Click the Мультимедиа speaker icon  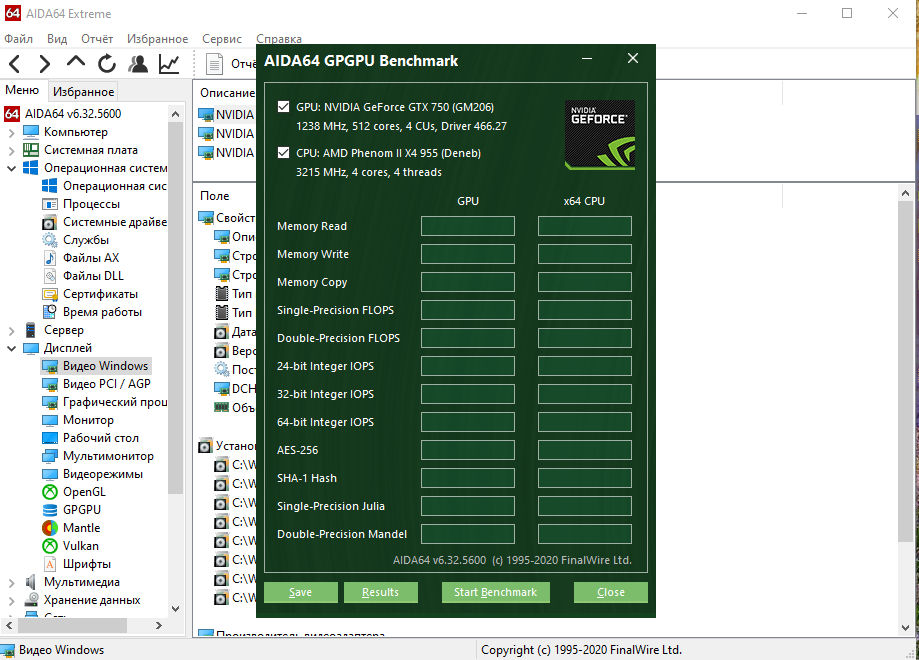click(30, 582)
